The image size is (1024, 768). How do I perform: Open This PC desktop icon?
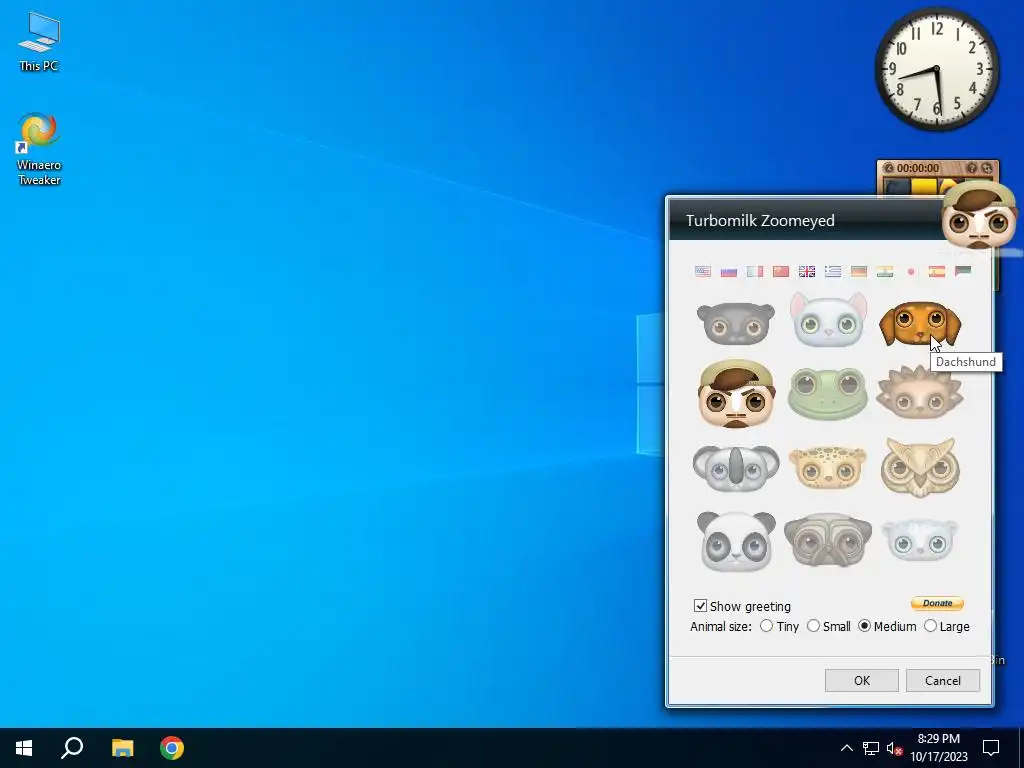pos(39,42)
